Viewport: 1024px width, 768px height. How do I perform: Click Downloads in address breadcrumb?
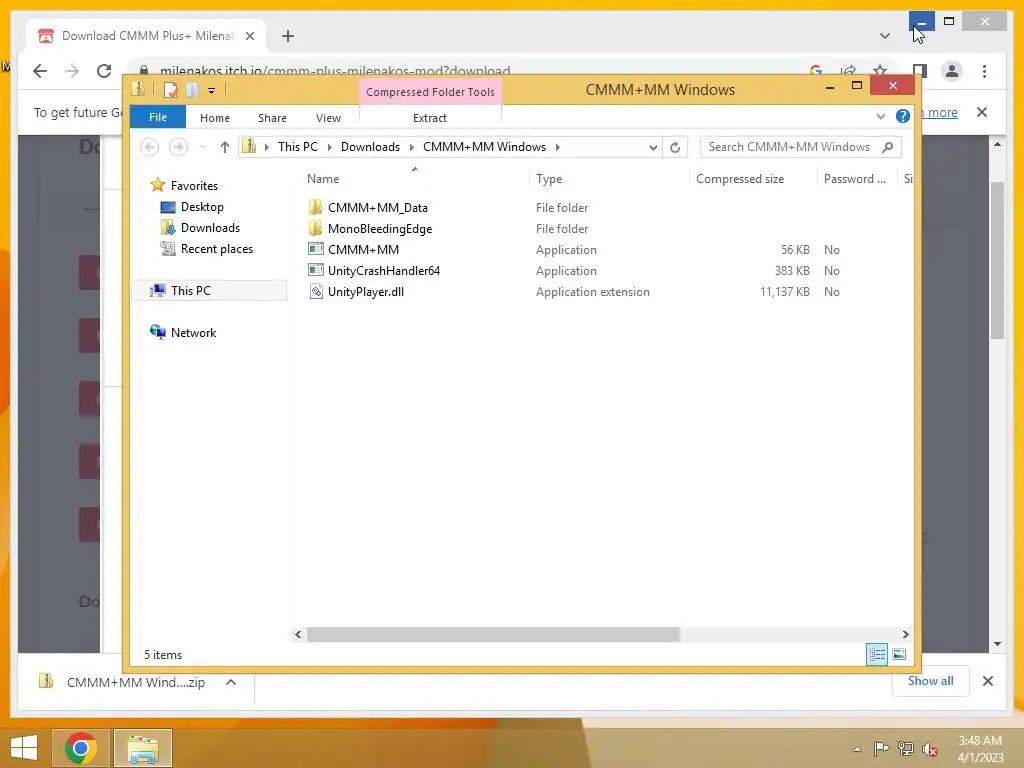370,147
